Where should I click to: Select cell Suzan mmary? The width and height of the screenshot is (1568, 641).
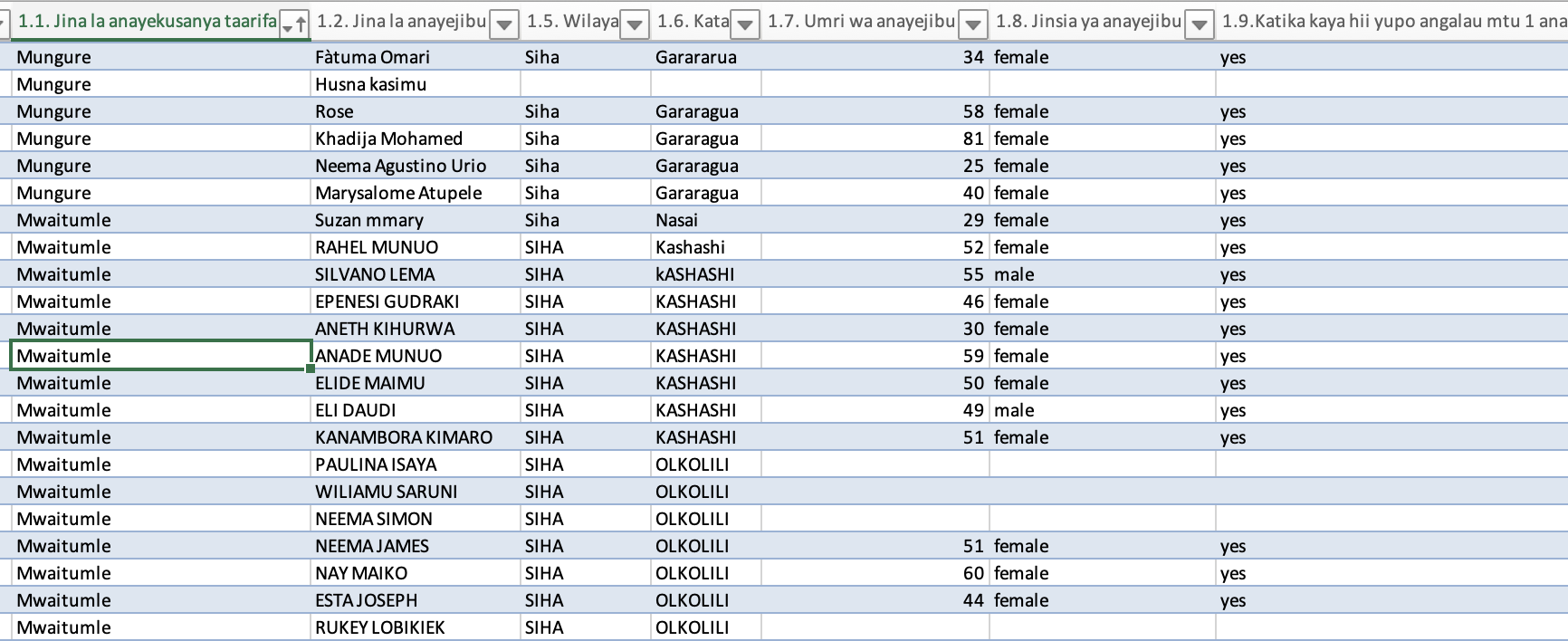[x=416, y=220]
